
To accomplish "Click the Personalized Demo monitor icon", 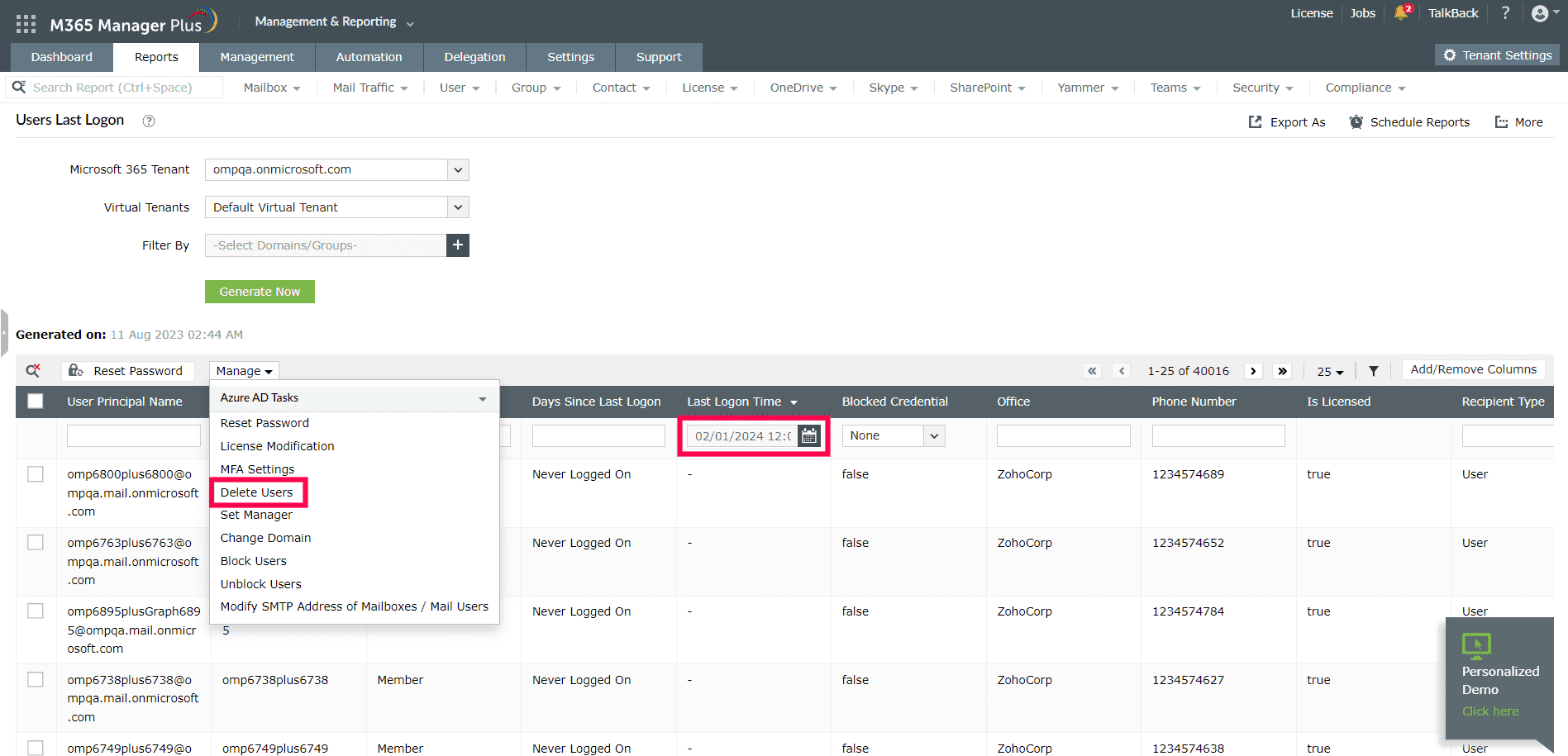I will 1476,645.
